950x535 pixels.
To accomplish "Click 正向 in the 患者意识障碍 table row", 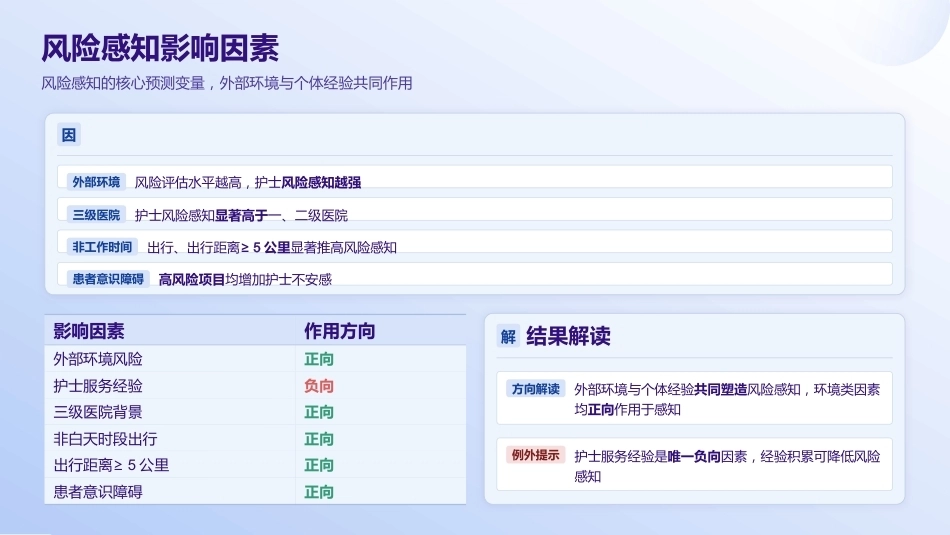I will point(319,492).
